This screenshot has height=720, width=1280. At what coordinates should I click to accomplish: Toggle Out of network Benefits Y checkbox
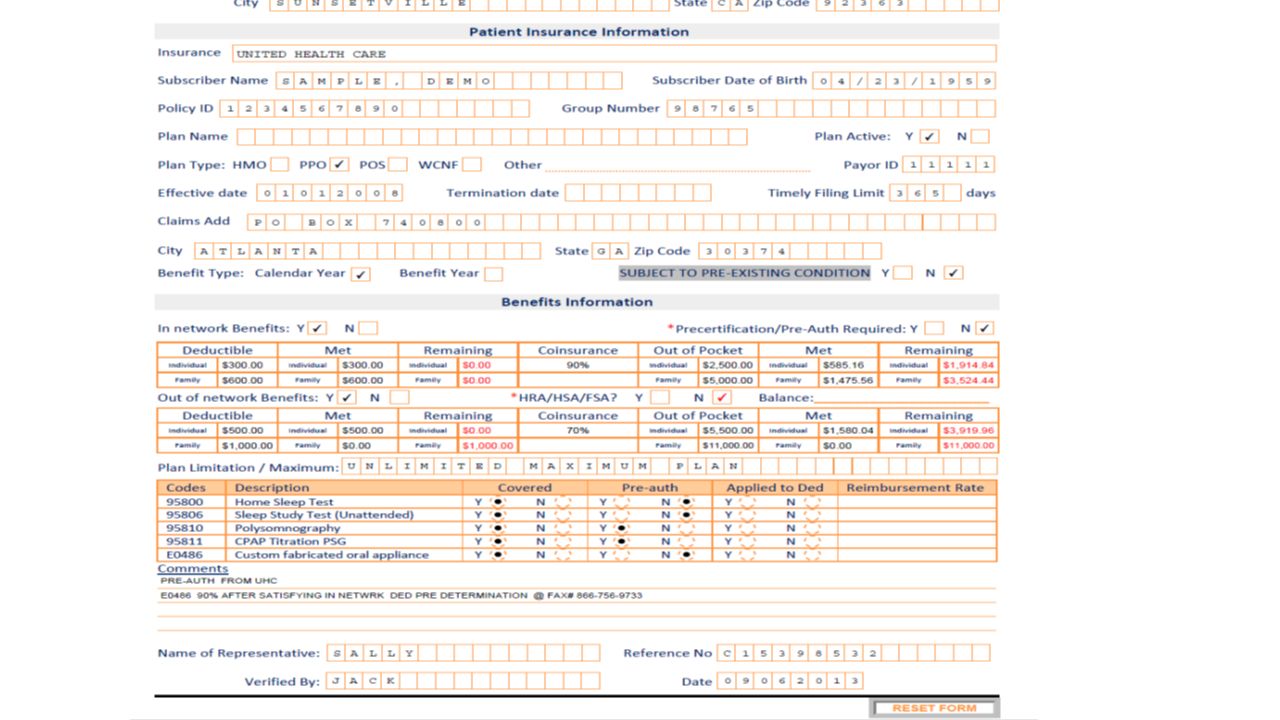pos(347,397)
